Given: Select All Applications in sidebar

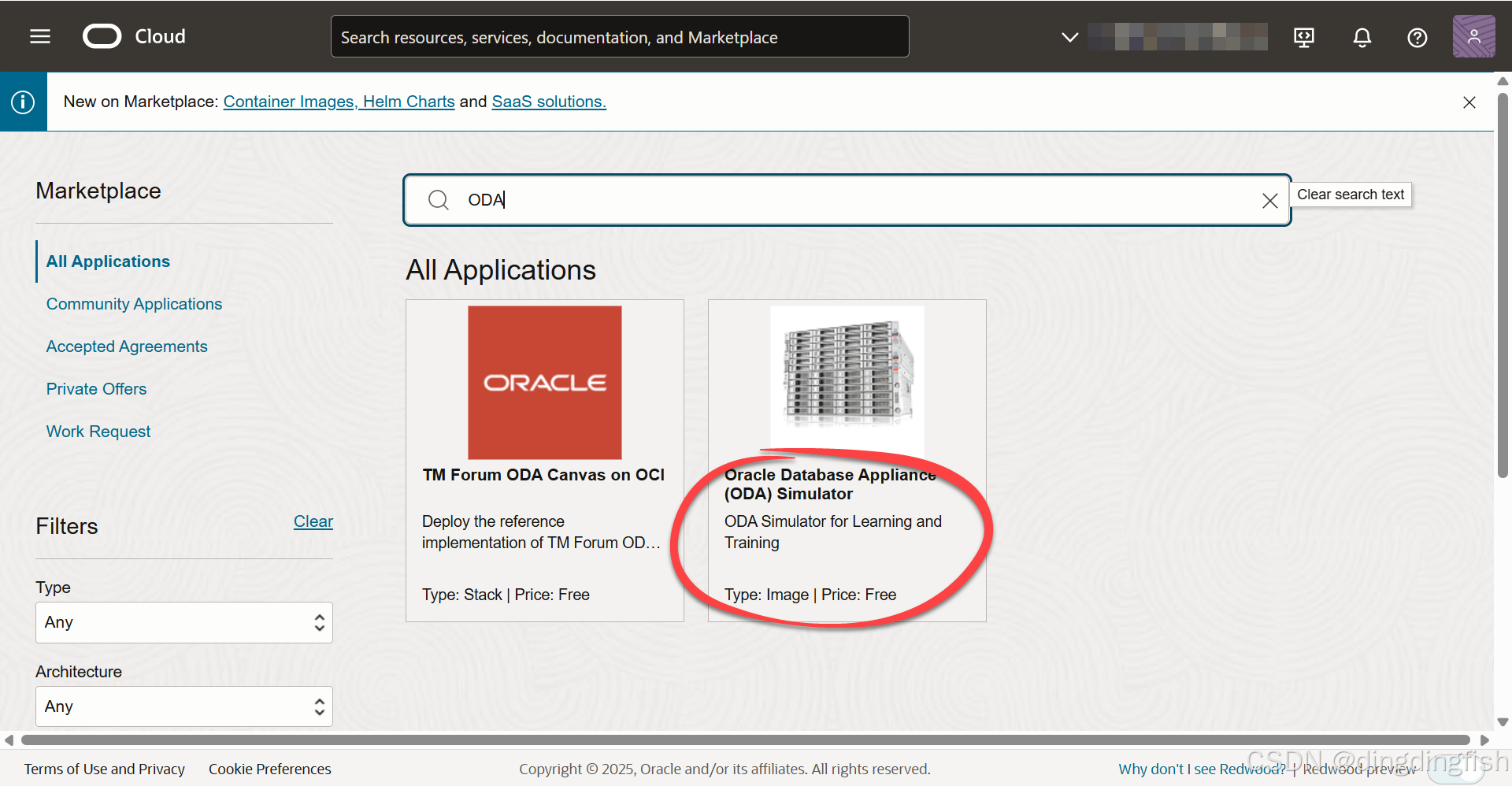Looking at the screenshot, I should (x=108, y=261).
